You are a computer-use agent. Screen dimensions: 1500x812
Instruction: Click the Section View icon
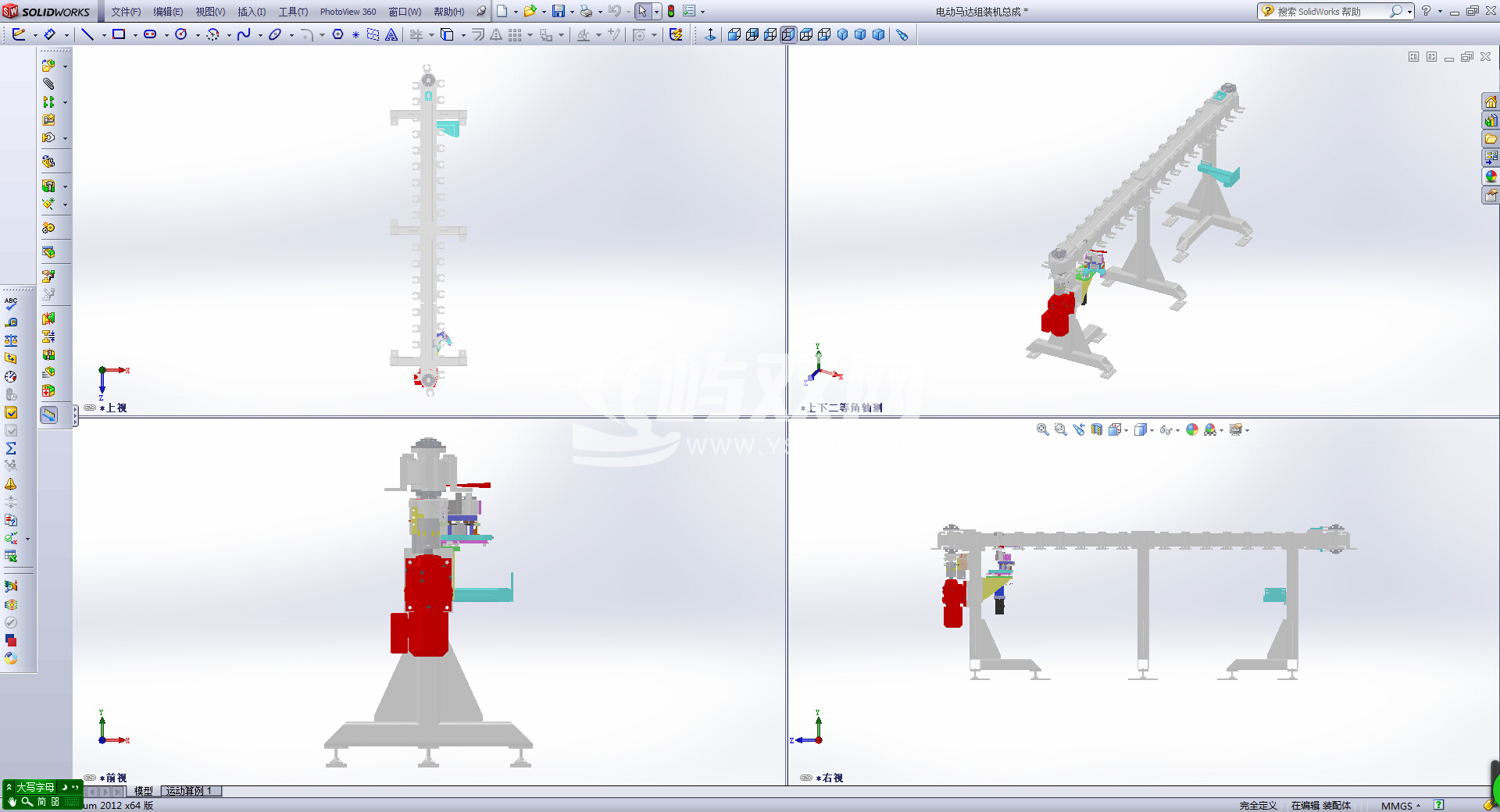click(x=1097, y=429)
